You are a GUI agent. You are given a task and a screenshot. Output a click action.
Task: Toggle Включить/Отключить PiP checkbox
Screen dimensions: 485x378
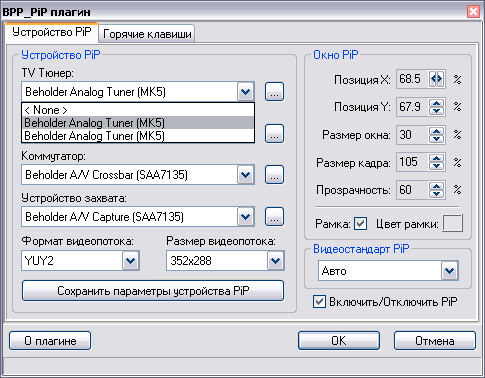319,302
